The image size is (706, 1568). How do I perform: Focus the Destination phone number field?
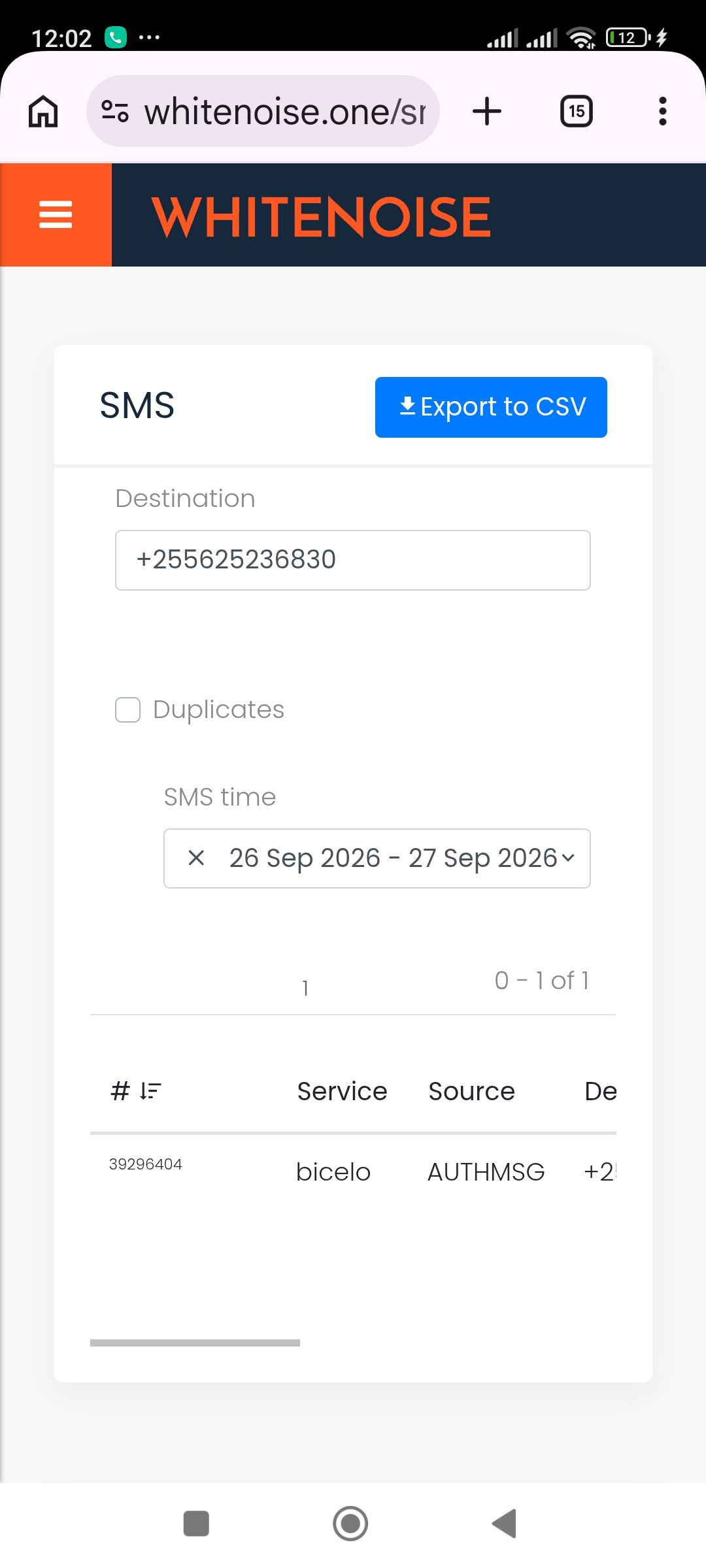click(x=353, y=560)
